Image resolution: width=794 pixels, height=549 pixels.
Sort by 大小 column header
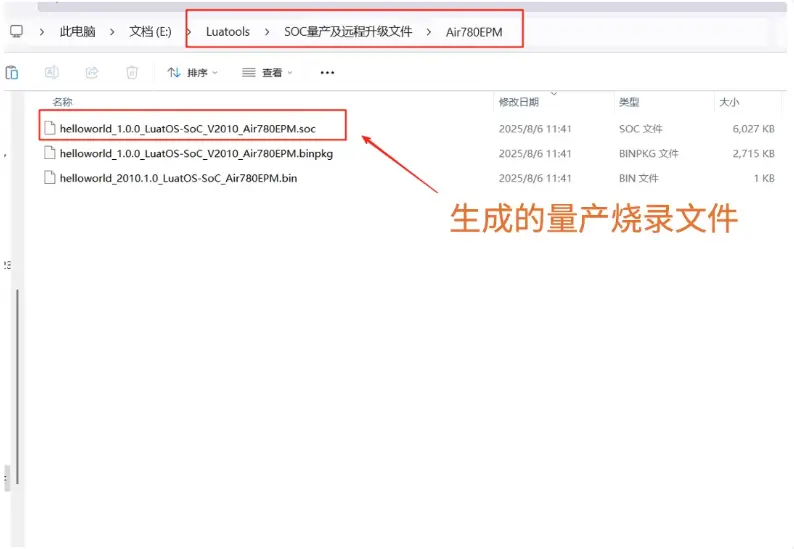[729, 102]
